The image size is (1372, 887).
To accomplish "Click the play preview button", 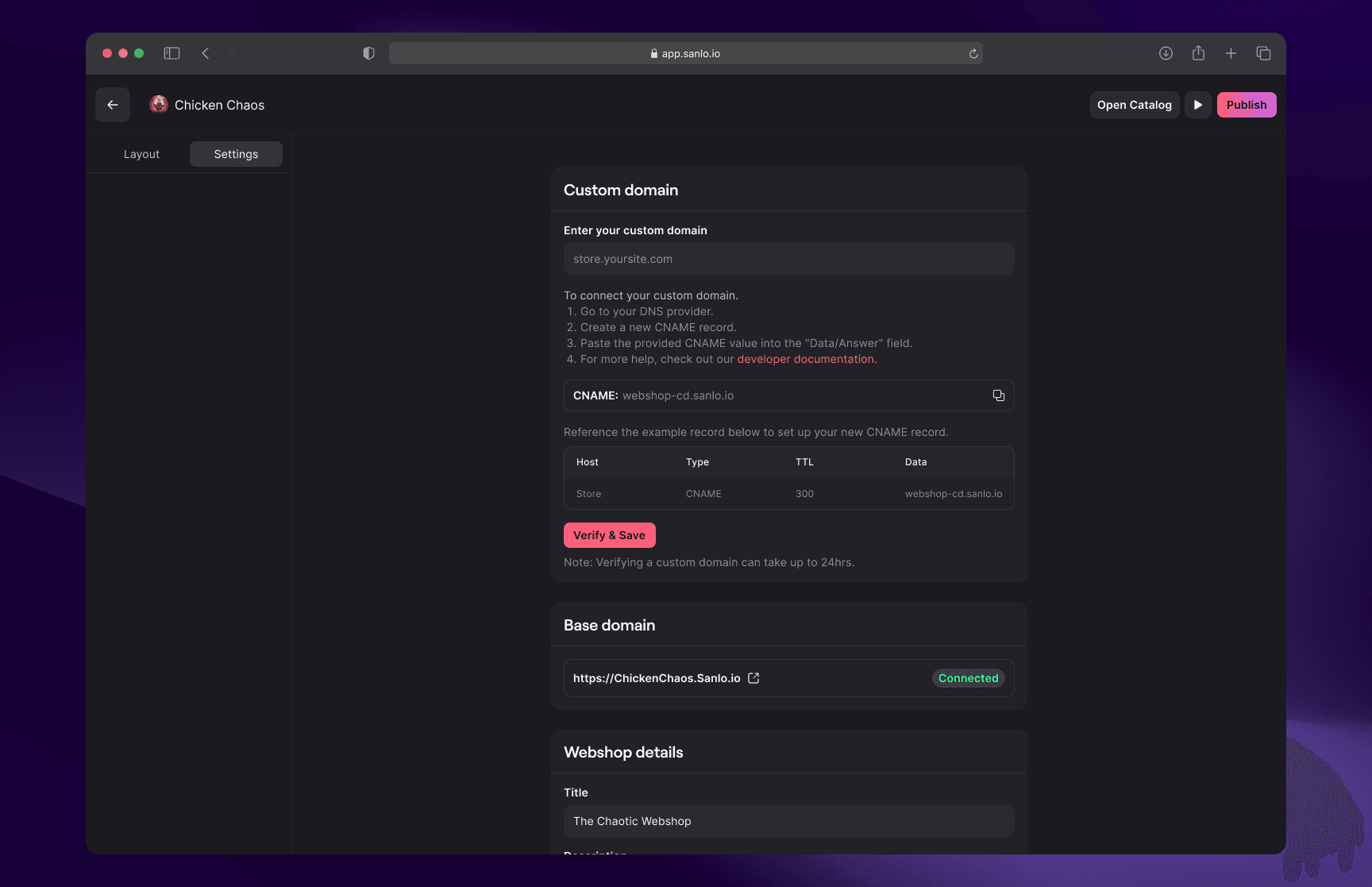I will [x=1198, y=105].
